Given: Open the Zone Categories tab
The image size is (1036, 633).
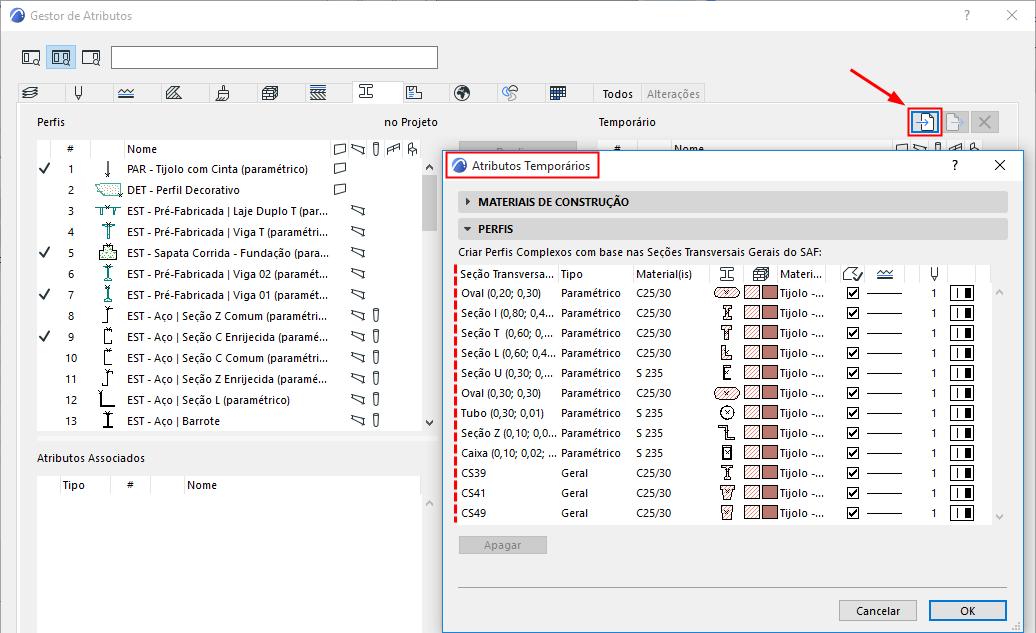Looking at the screenshot, I should click(414, 93).
